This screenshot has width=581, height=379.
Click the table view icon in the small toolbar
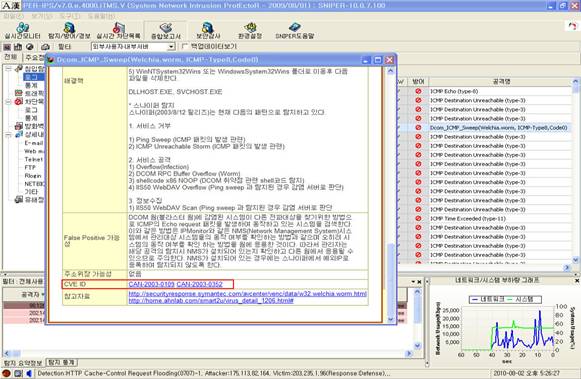(x=7, y=47)
